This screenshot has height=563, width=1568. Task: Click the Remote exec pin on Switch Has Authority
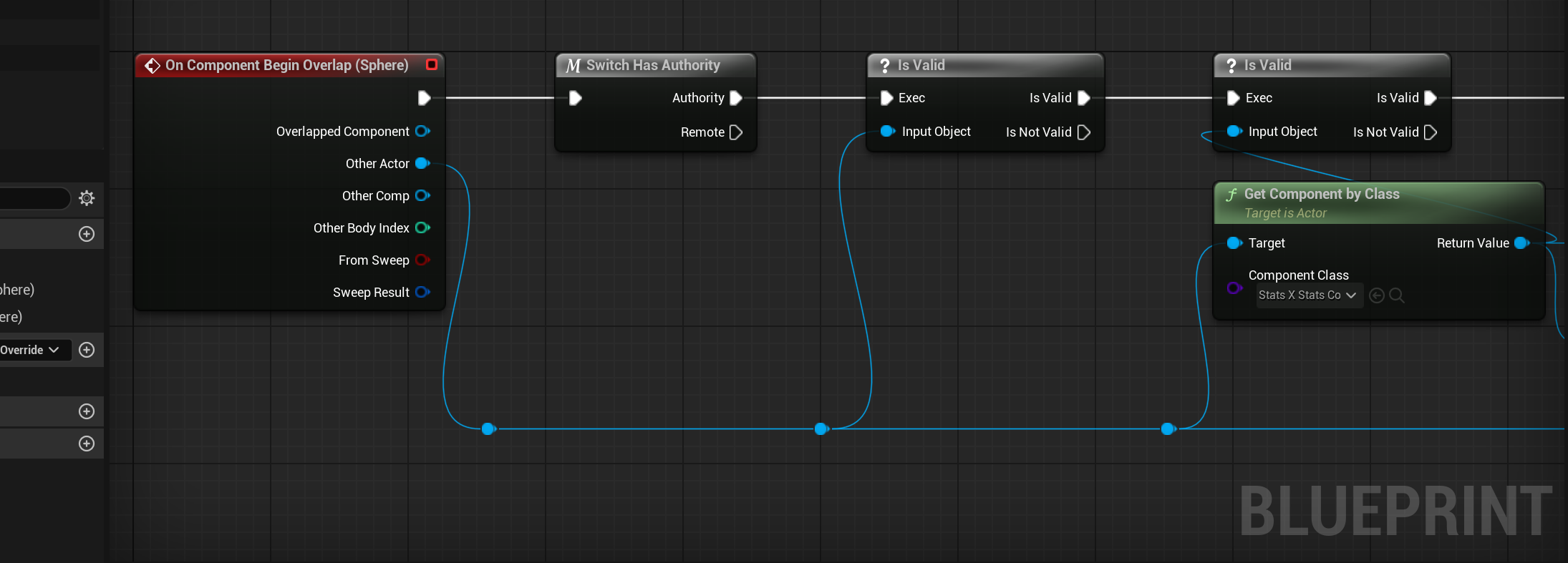point(735,132)
